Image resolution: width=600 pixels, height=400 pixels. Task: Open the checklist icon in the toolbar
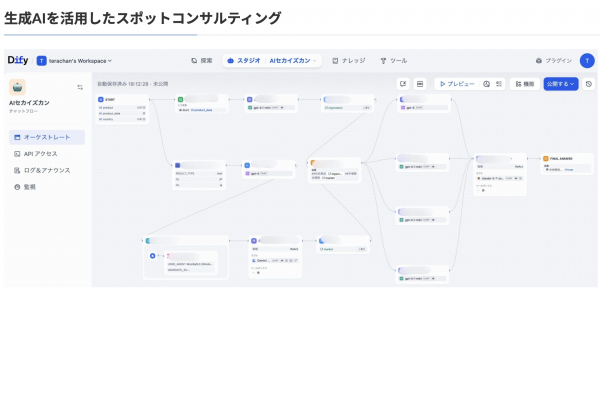click(x=498, y=84)
